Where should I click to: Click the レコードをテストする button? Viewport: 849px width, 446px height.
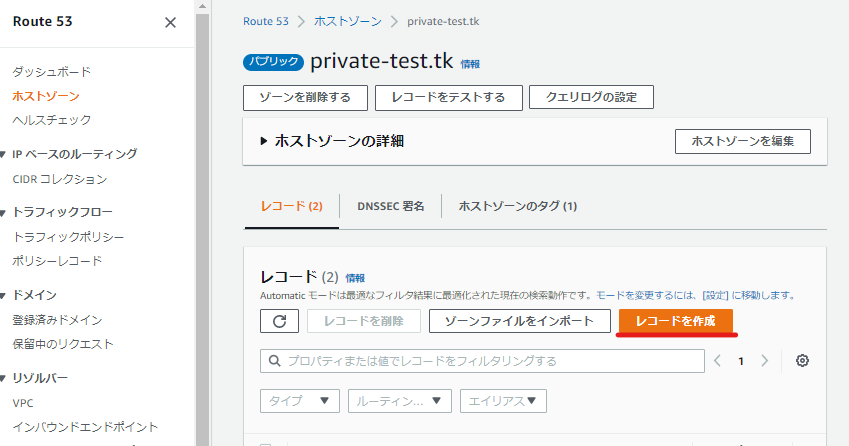click(448, 98)
